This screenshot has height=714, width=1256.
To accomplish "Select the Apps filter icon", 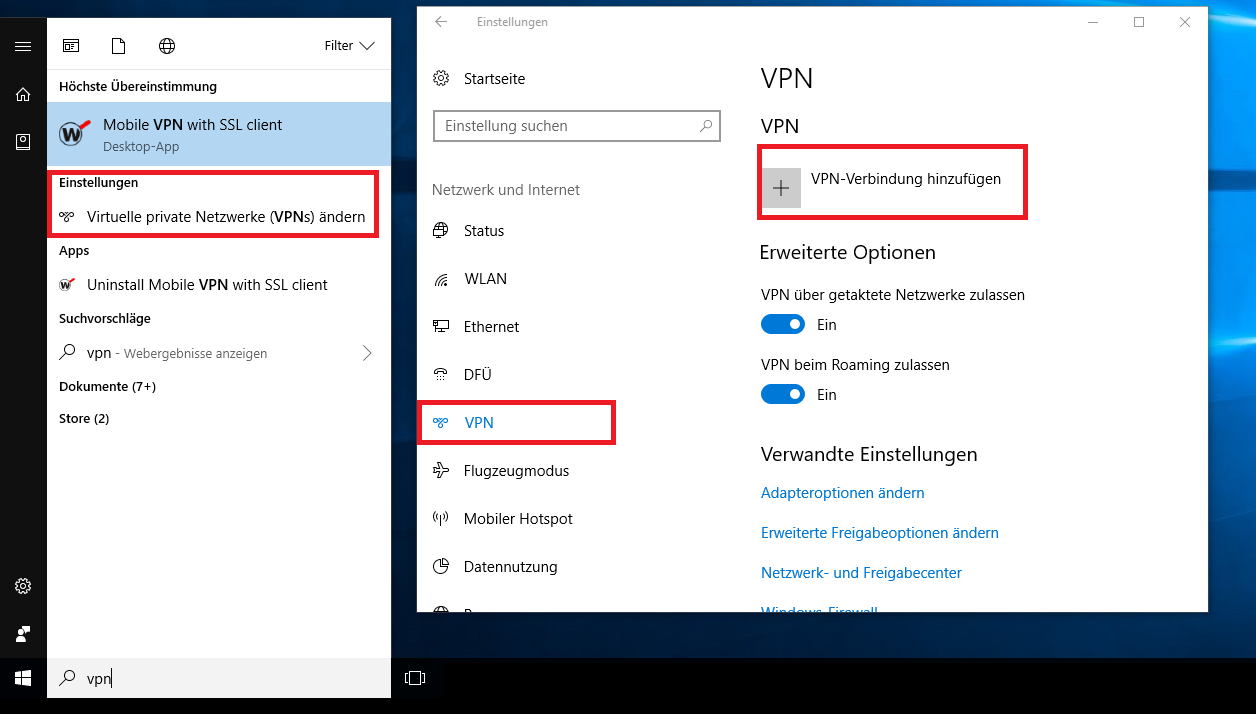I will [x=71, y=46].
